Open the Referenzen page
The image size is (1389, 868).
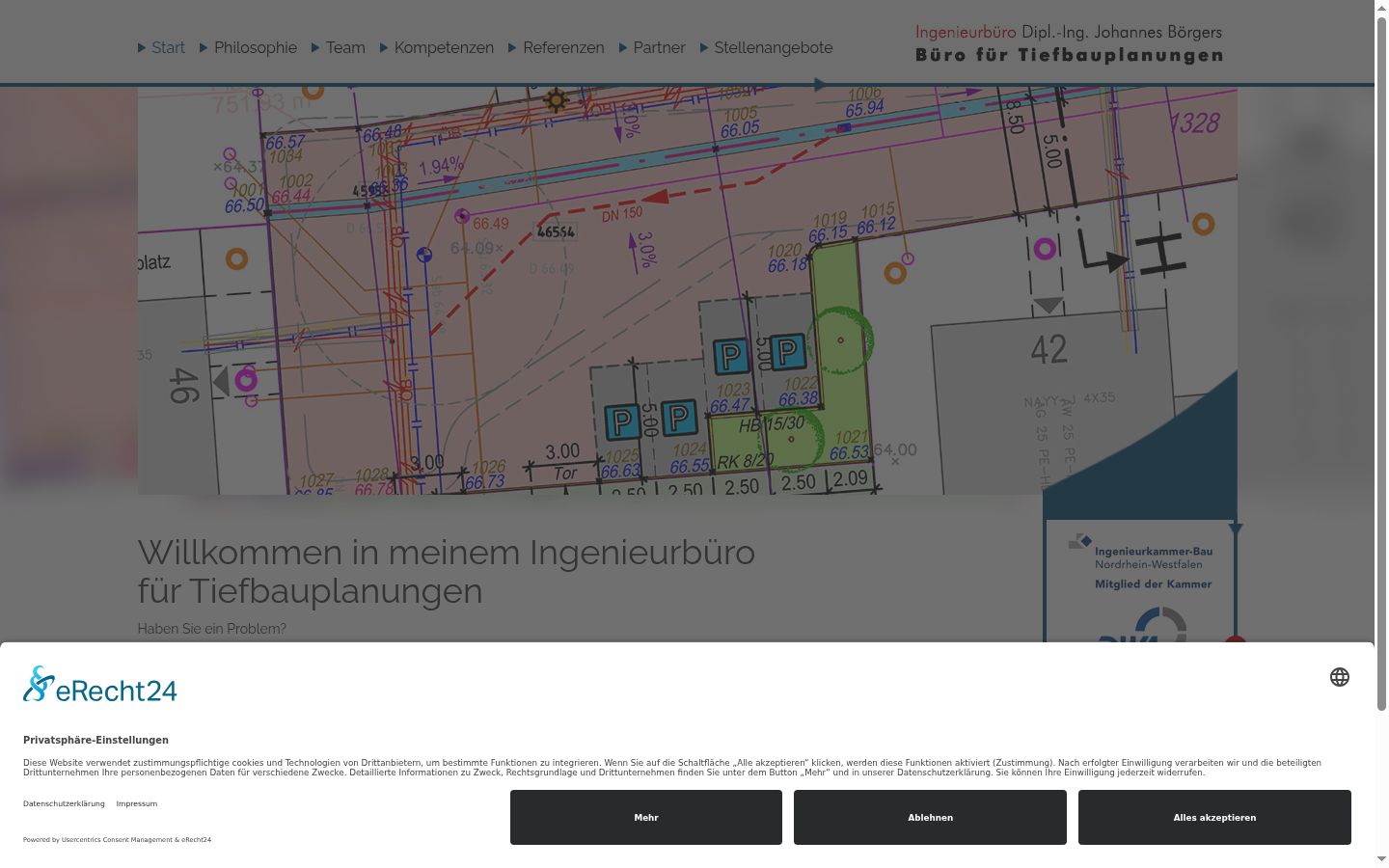click(x=563, y=47)
